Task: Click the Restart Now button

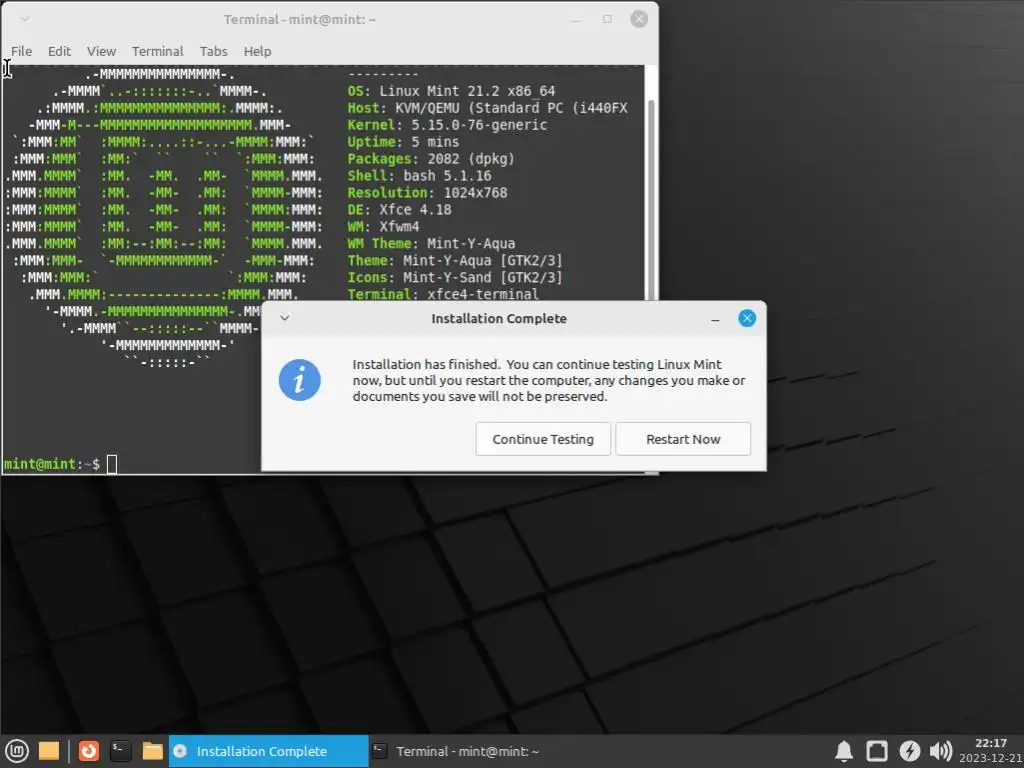Action: coord(683,439)
